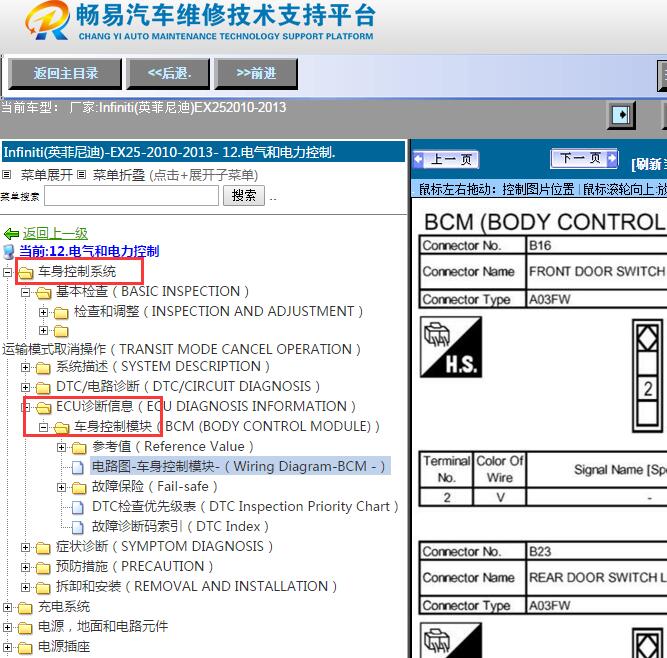The height and width of the screenshot is (658, 667).
Task: Go to previous page with 上一页
Action: coord(446,160)
